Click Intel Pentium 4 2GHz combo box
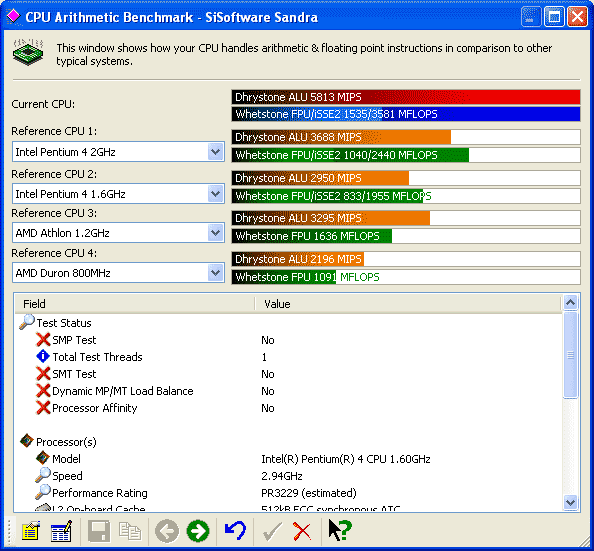 (x=118, y=152)
